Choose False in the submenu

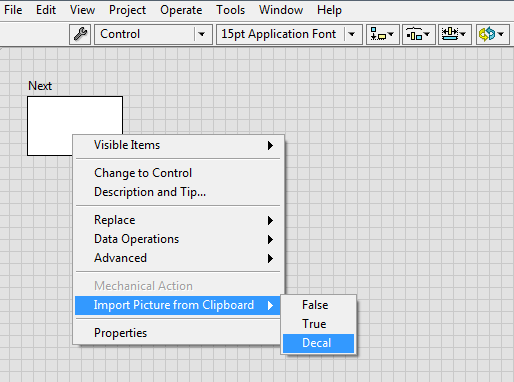pyautogui.click(x=318, y=305)
